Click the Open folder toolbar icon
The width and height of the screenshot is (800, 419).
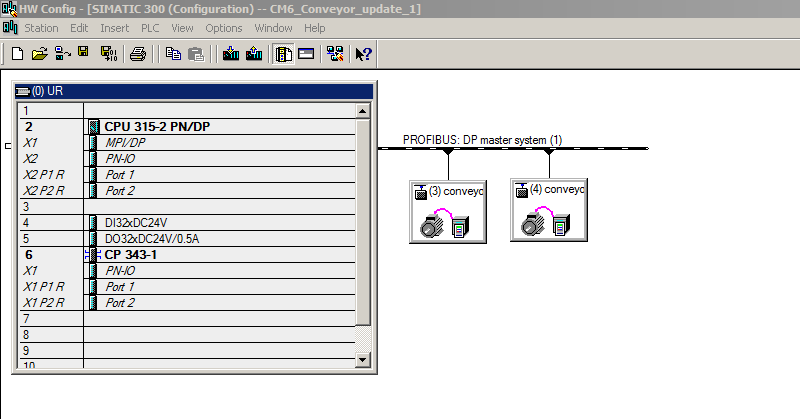point(40,54)
